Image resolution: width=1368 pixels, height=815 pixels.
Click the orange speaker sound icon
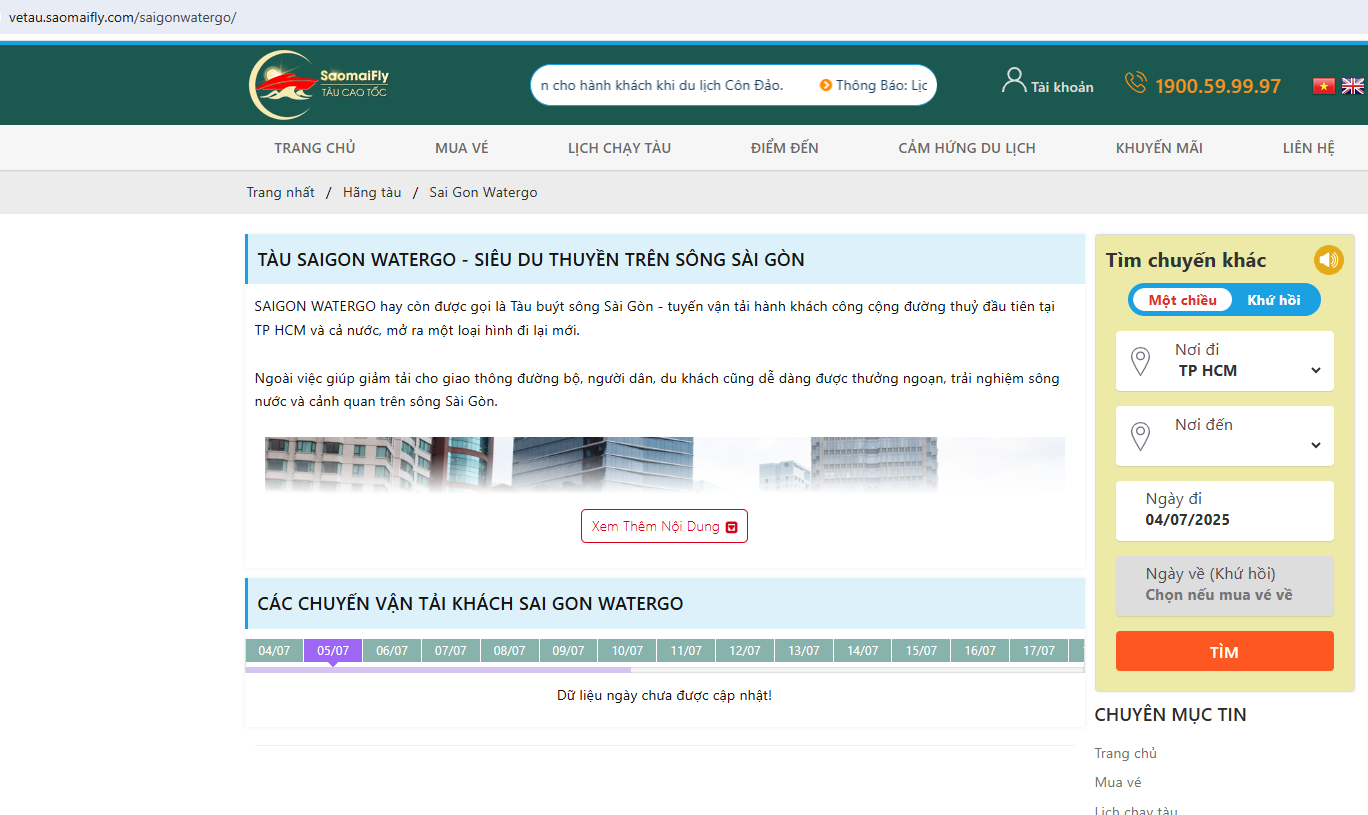[1328, 260]
